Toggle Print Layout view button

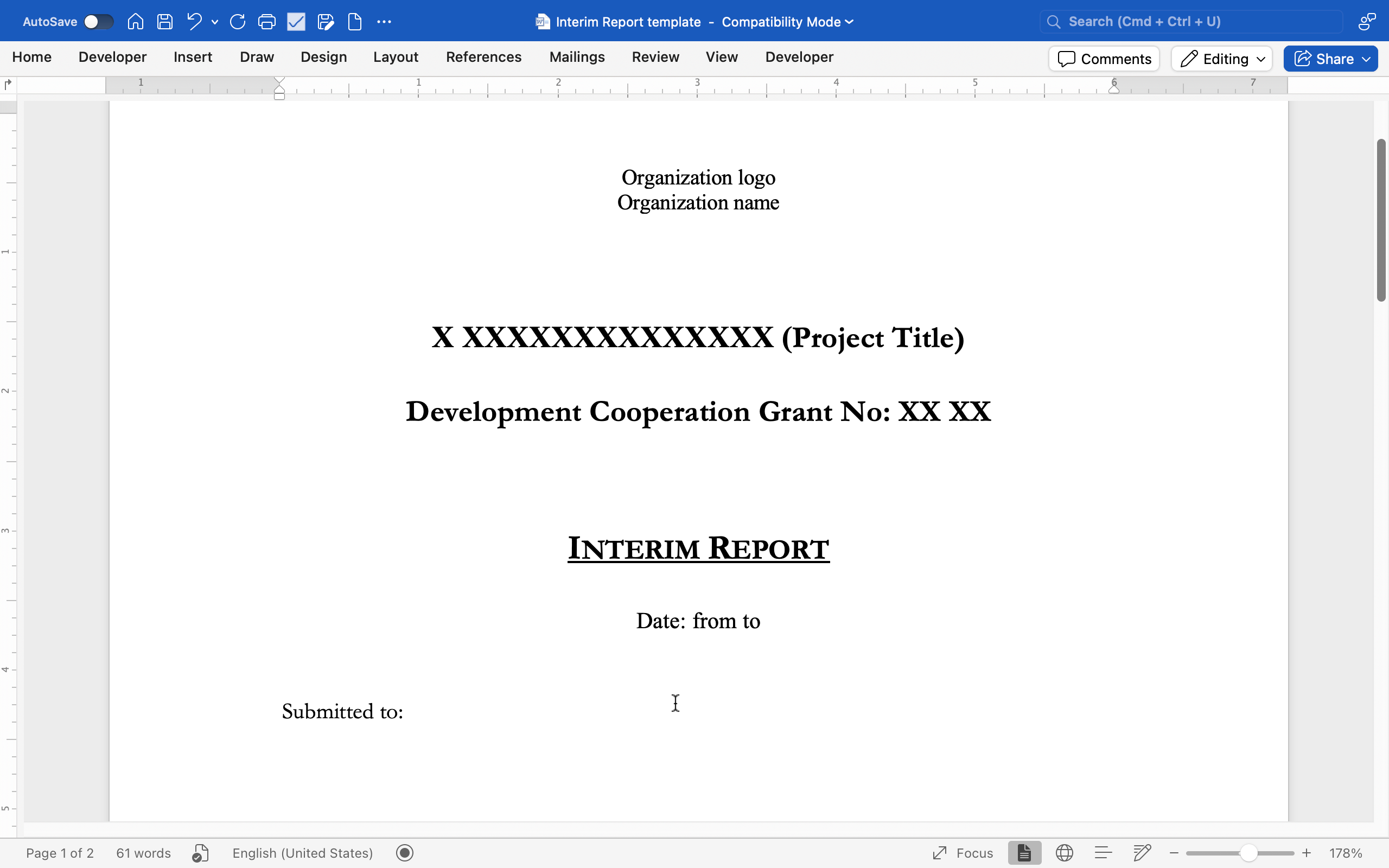1024,853
